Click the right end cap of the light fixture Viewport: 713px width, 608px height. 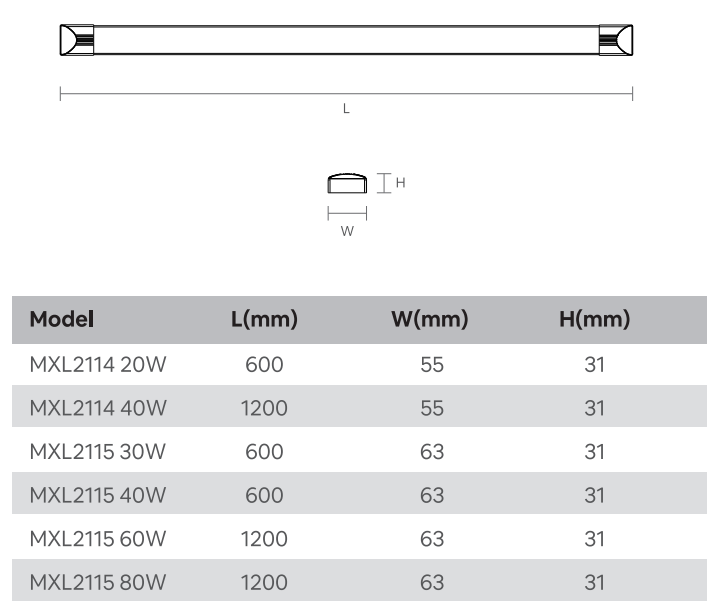click(x=616, y=40)
